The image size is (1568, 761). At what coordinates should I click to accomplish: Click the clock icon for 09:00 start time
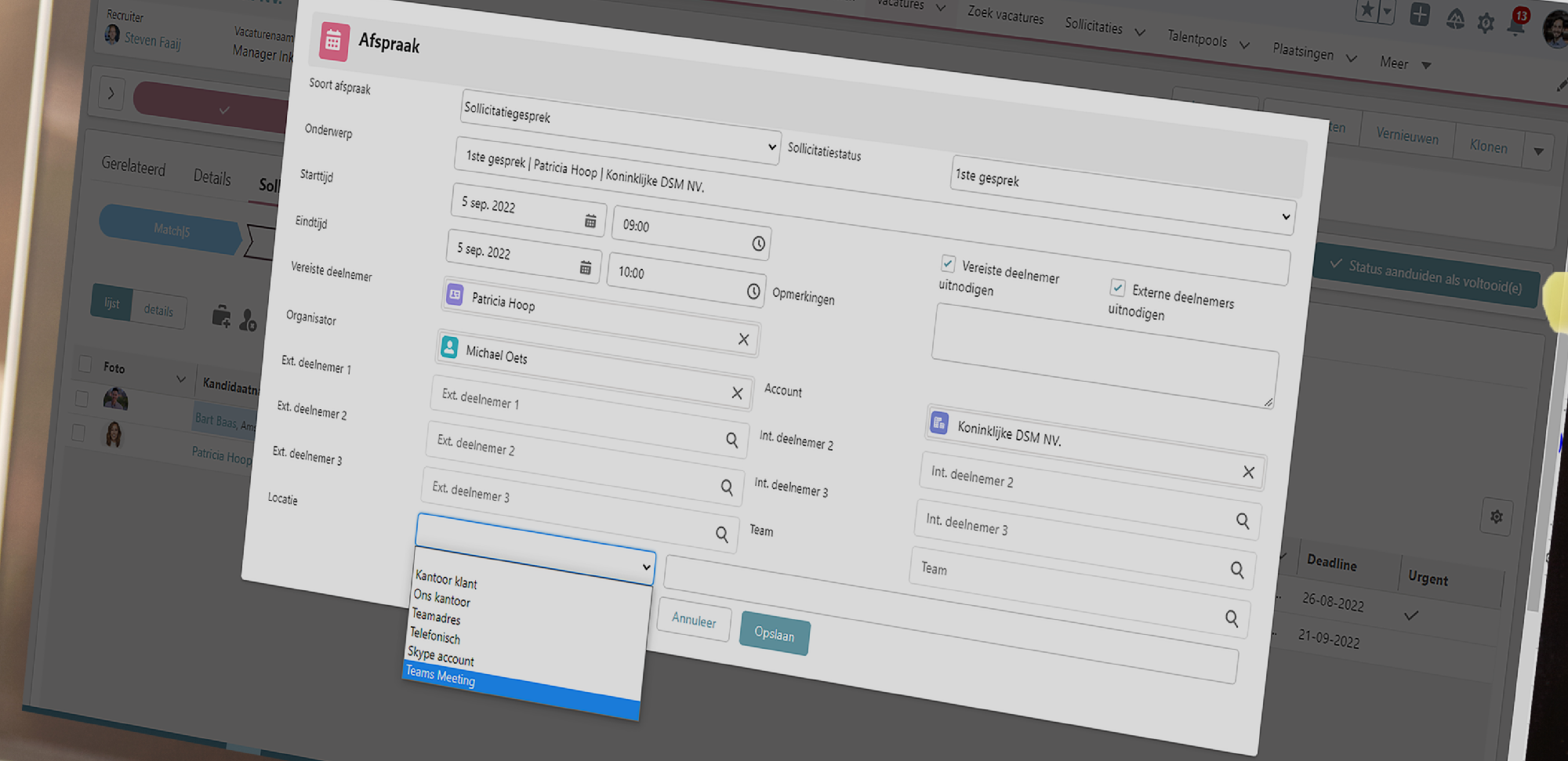coord(758,244)
